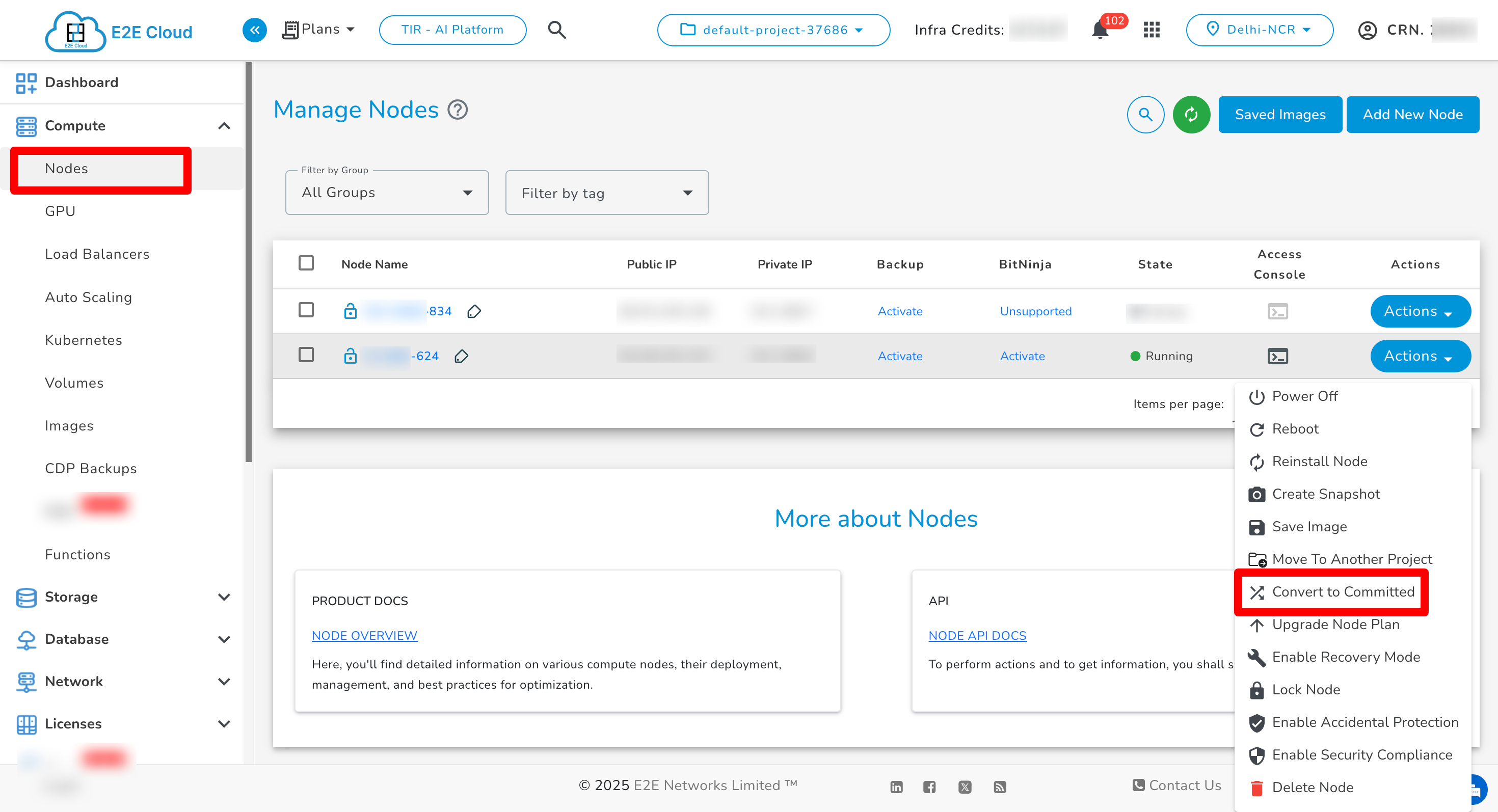
Task: Activate backup for node -834
Action: pos(900,312)
